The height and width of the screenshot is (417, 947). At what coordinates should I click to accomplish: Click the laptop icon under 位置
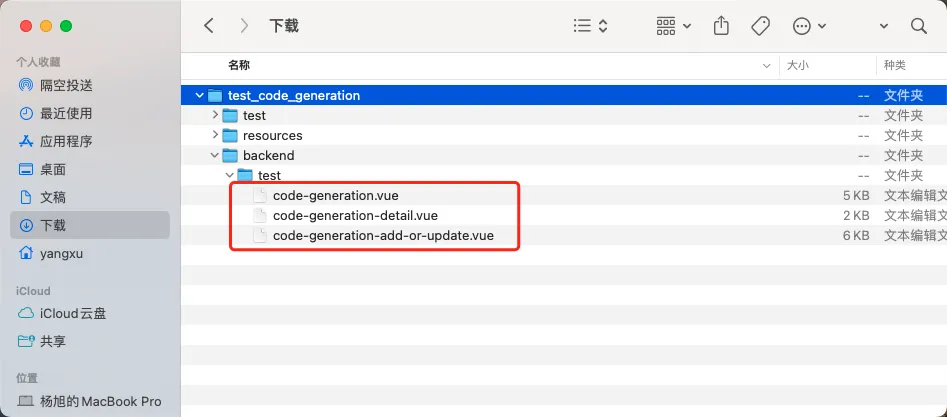tap(26, 401)
